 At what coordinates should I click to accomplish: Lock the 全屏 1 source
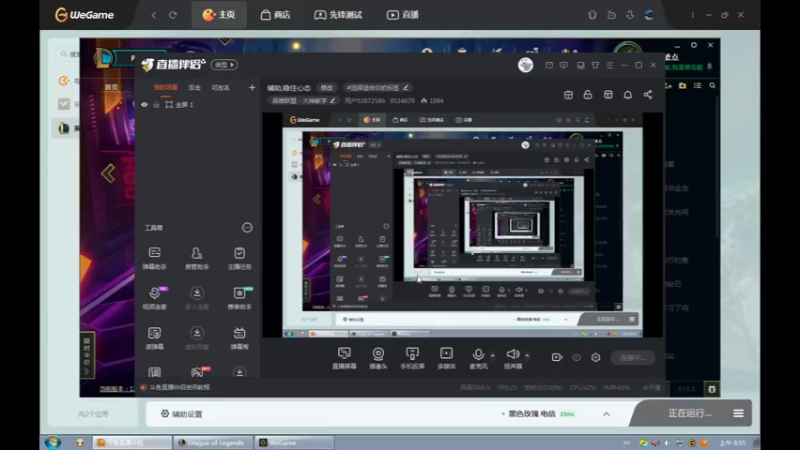(157, 105)
